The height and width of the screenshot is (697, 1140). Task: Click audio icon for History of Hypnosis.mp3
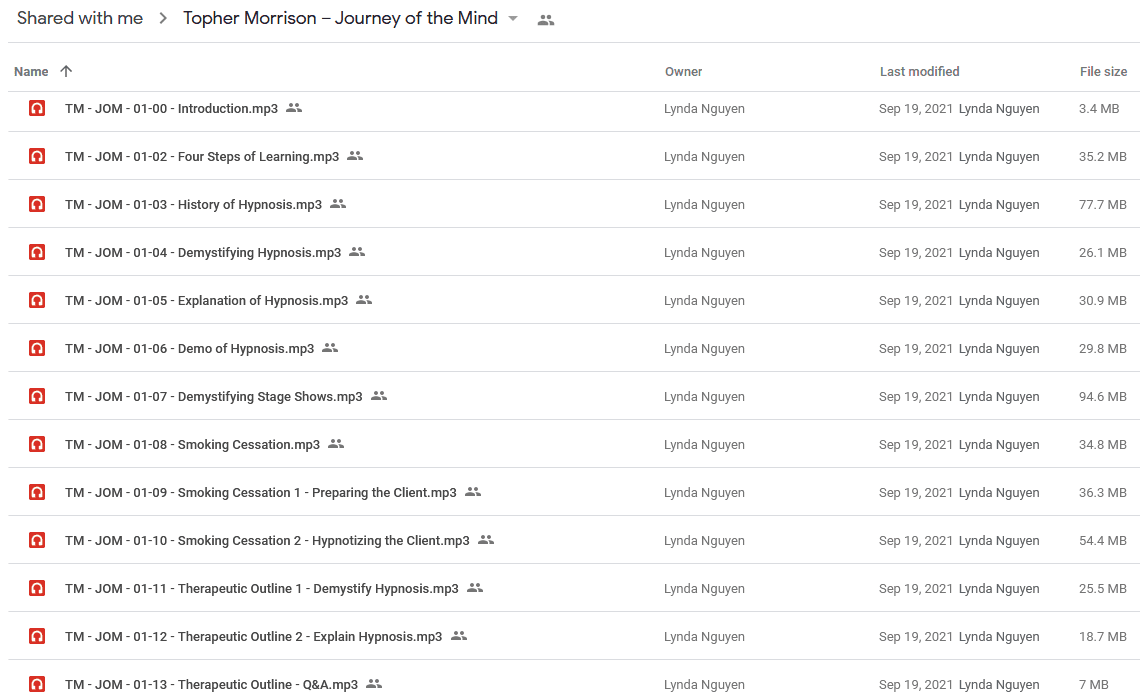coord(37,204)
